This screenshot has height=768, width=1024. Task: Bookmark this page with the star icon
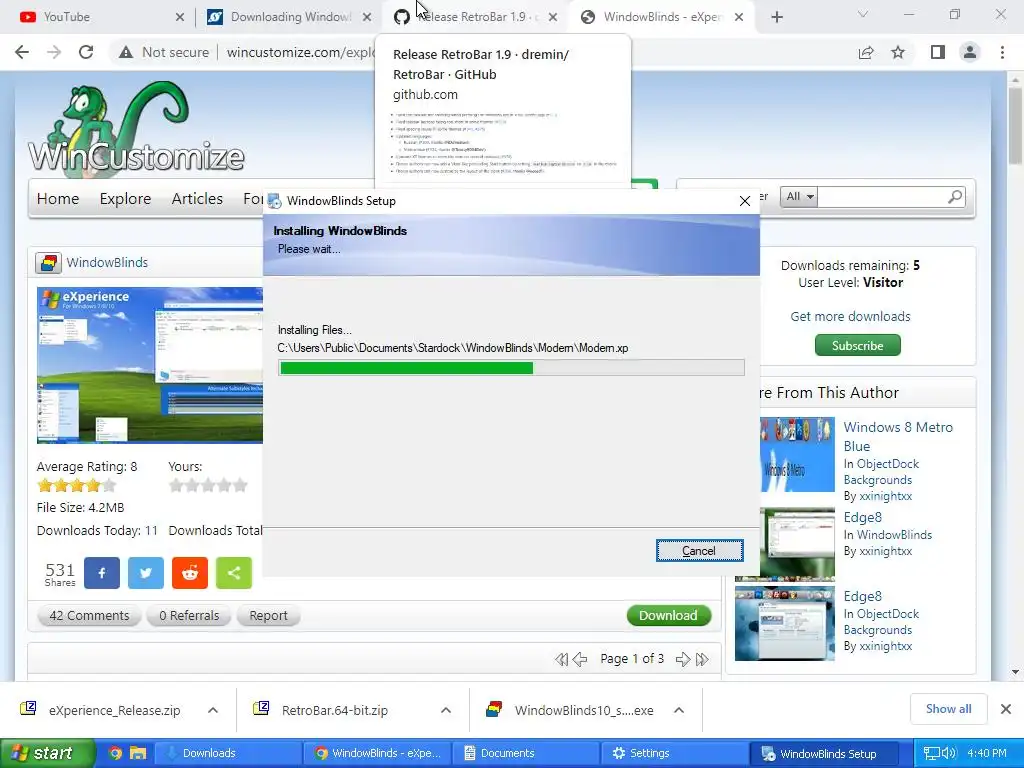(x=898, y=52)
